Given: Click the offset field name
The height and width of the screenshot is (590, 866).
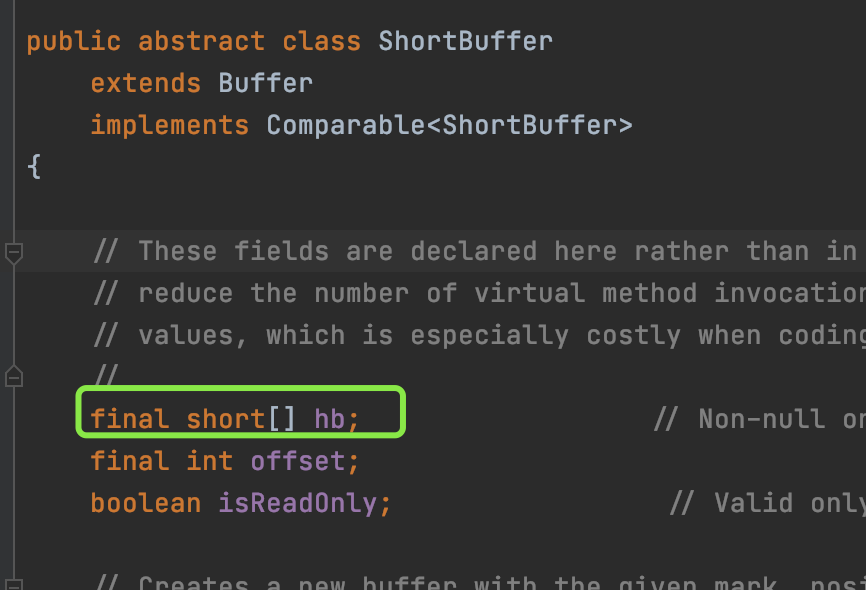Looking at the screenshot, I should point(298,461).
